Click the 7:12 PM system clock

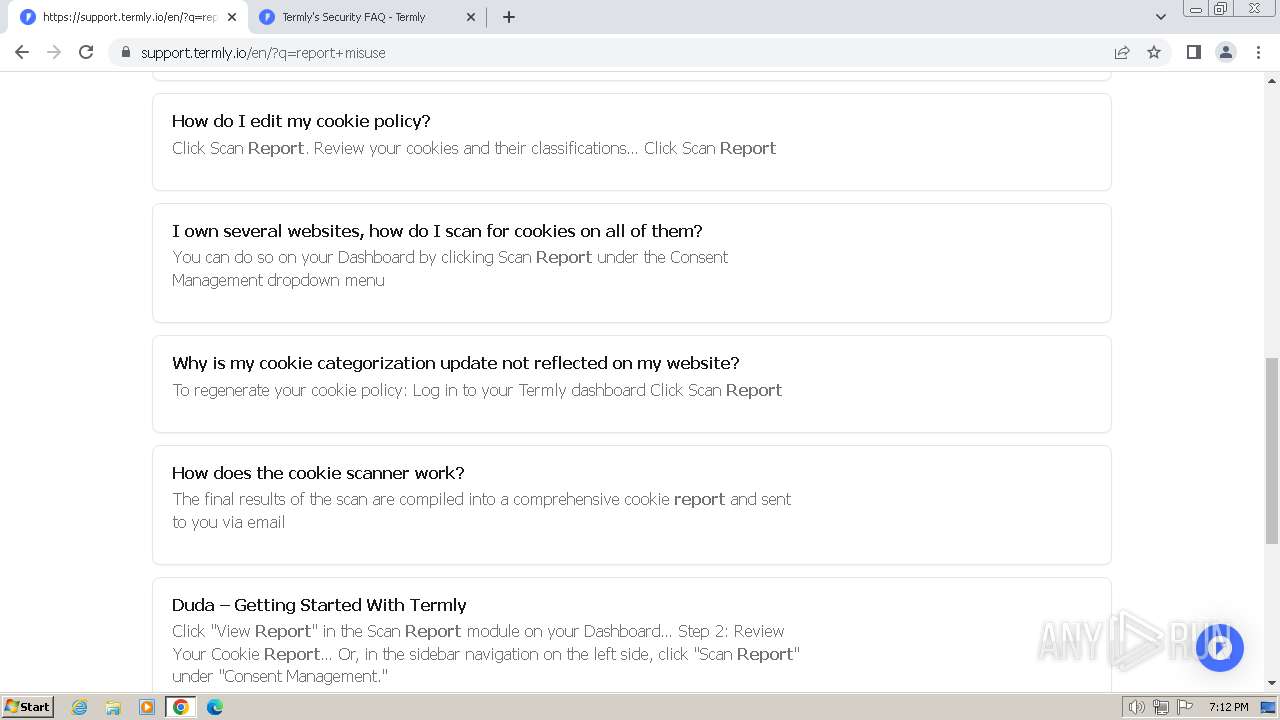pos(1228,707)
